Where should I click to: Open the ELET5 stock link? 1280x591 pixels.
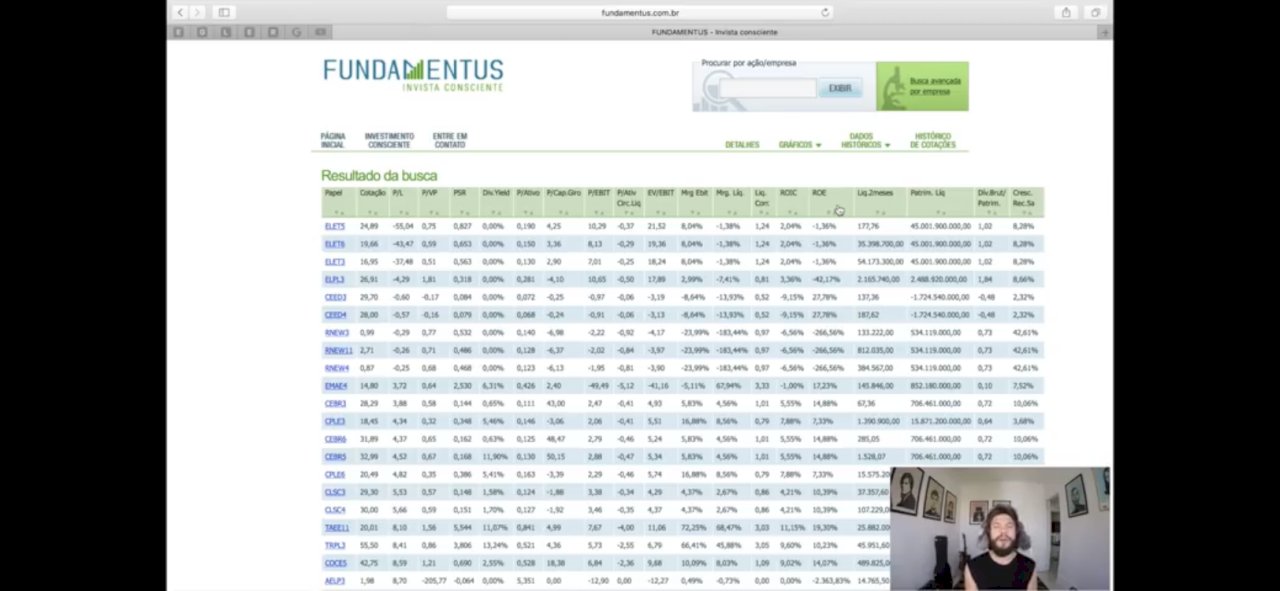(334, 227)
